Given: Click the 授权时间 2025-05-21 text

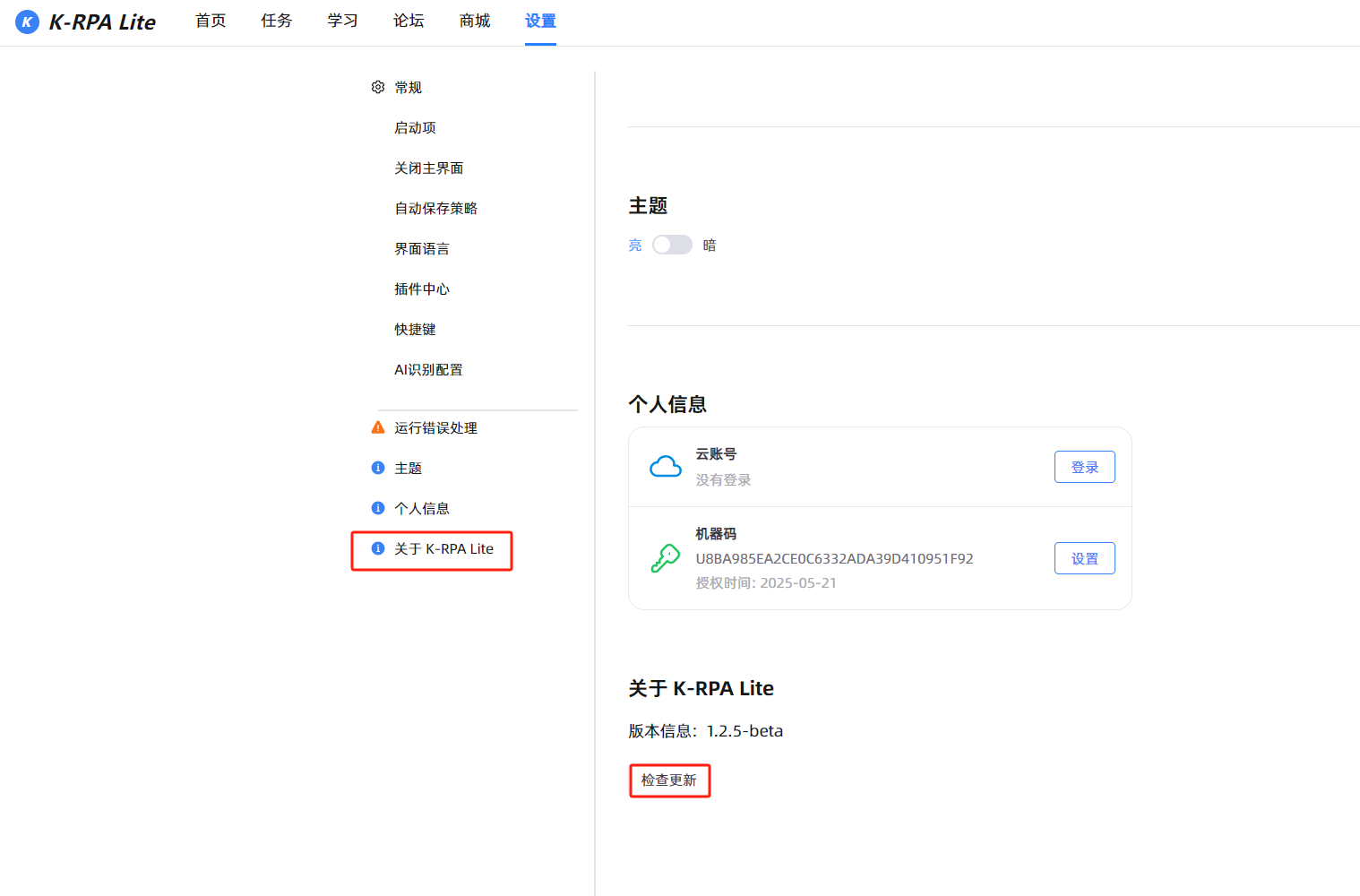Looking at the screenshot, I should click(x=766, y=582).
